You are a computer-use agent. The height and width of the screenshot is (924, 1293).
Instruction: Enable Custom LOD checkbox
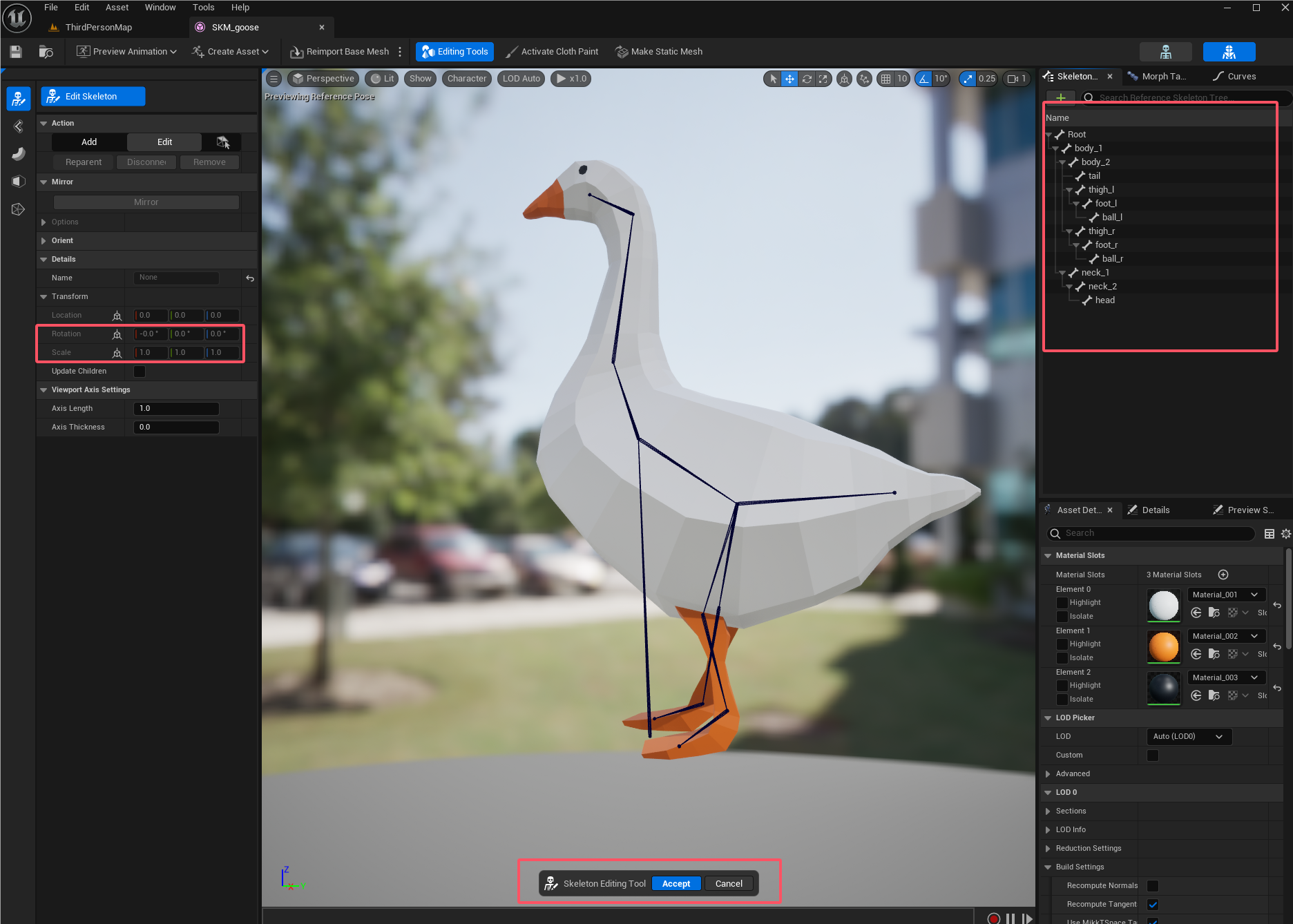(x=1153, y=755)
